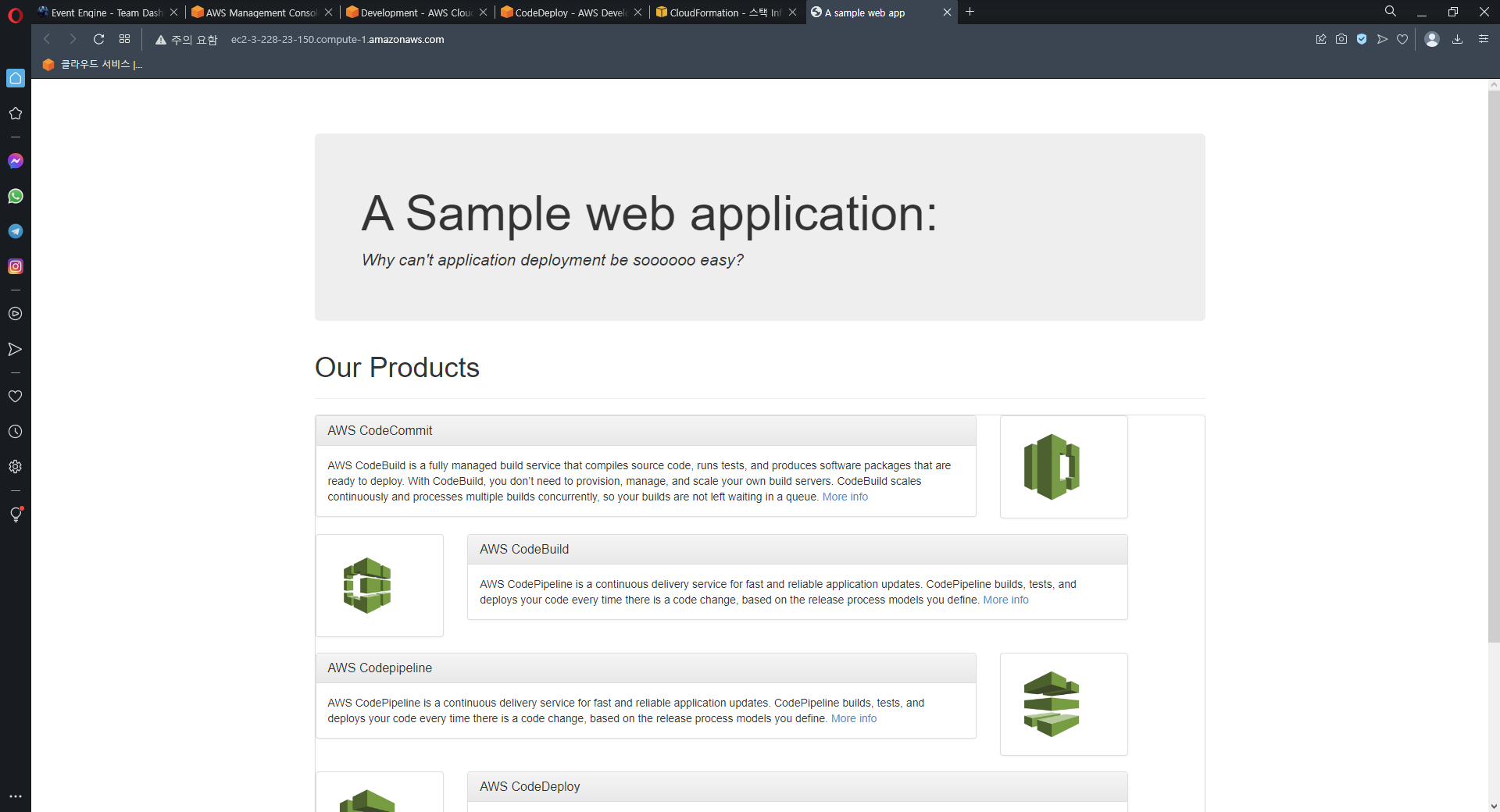Open the profile account icon
1500x812 pixels.
pos(1432,39)
